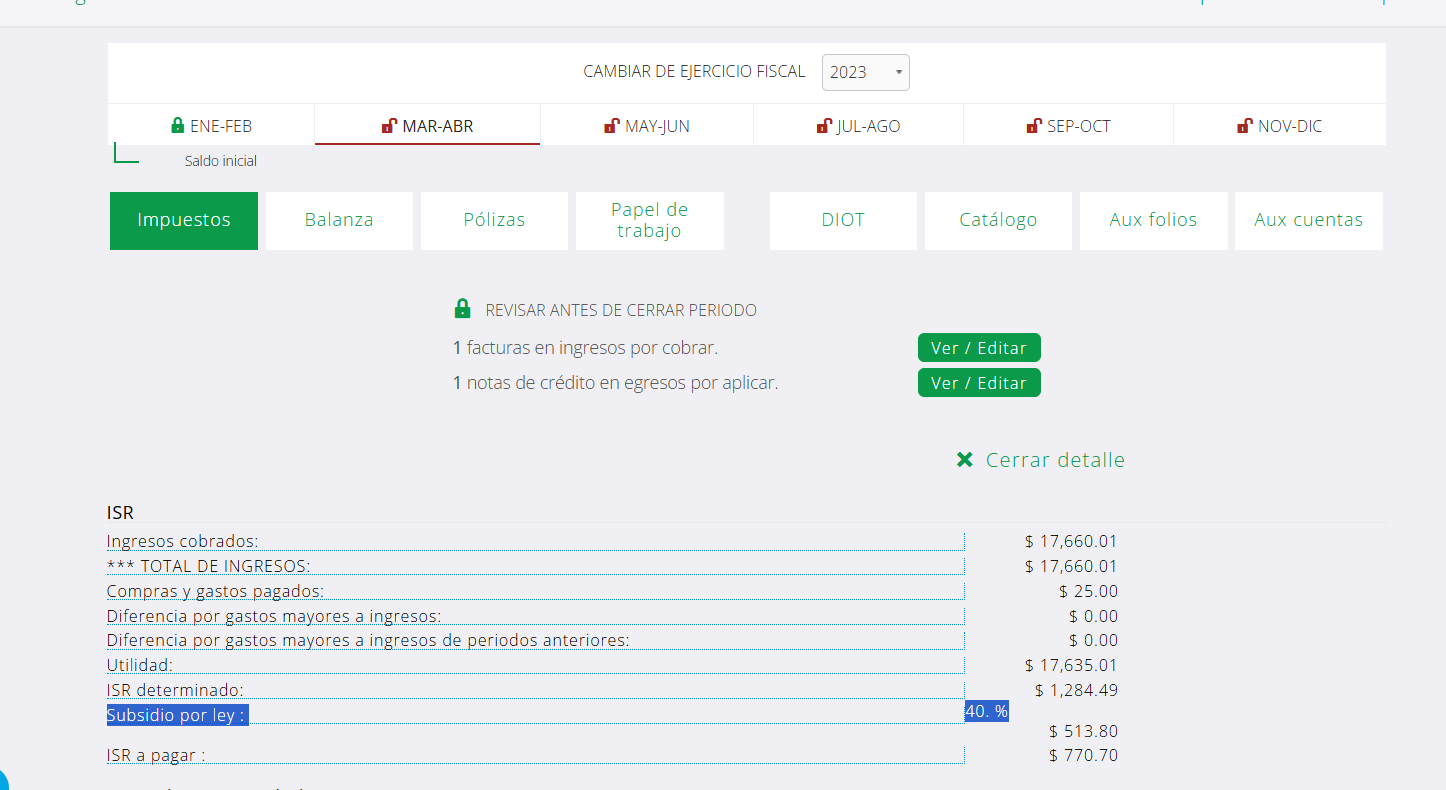1446x790 pixels.
Task: Show the Catálogo tab
Action: click(998, 220)
